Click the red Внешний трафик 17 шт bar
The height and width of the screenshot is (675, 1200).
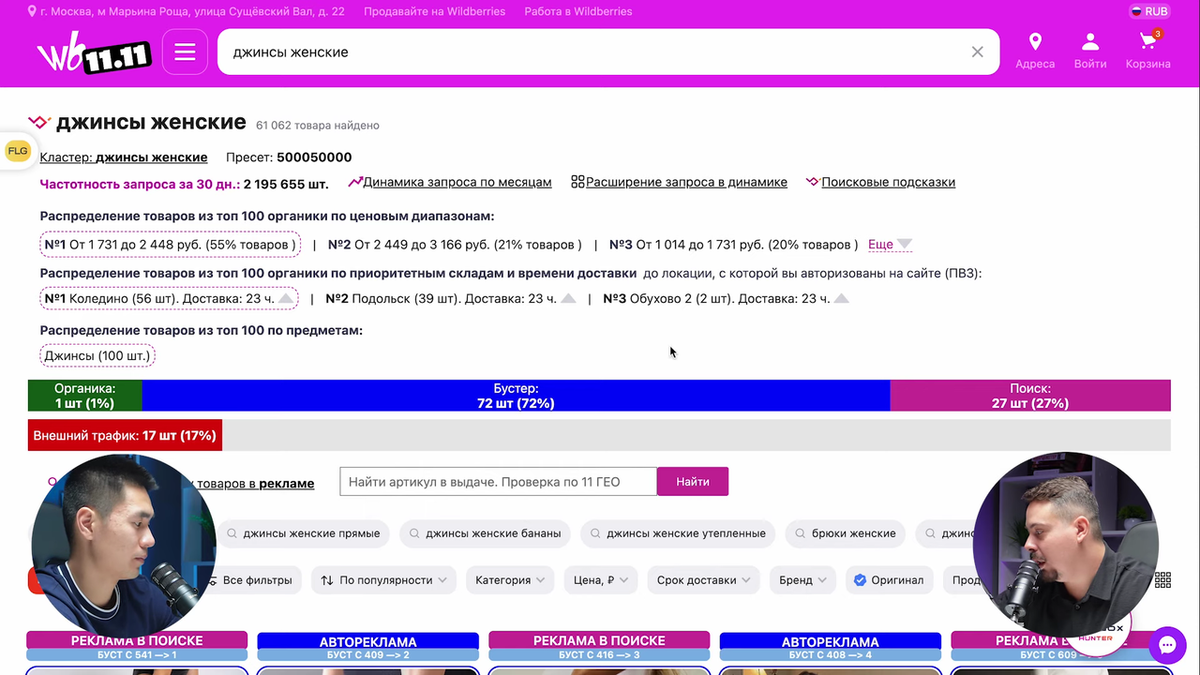pyautogui.click(x=124, y=436)
